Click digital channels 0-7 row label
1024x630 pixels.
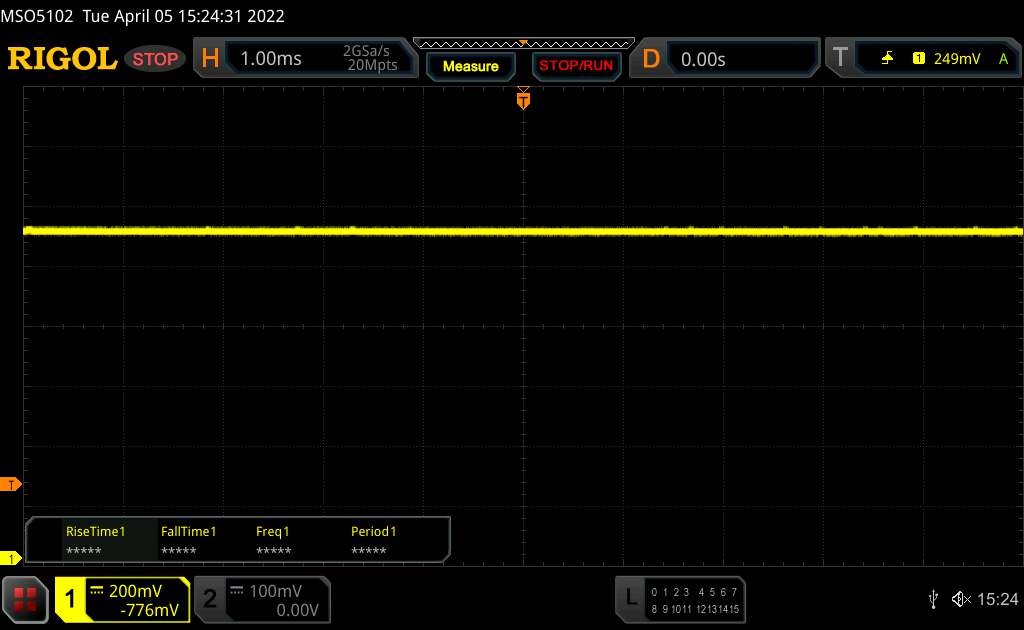coord(694,592)
